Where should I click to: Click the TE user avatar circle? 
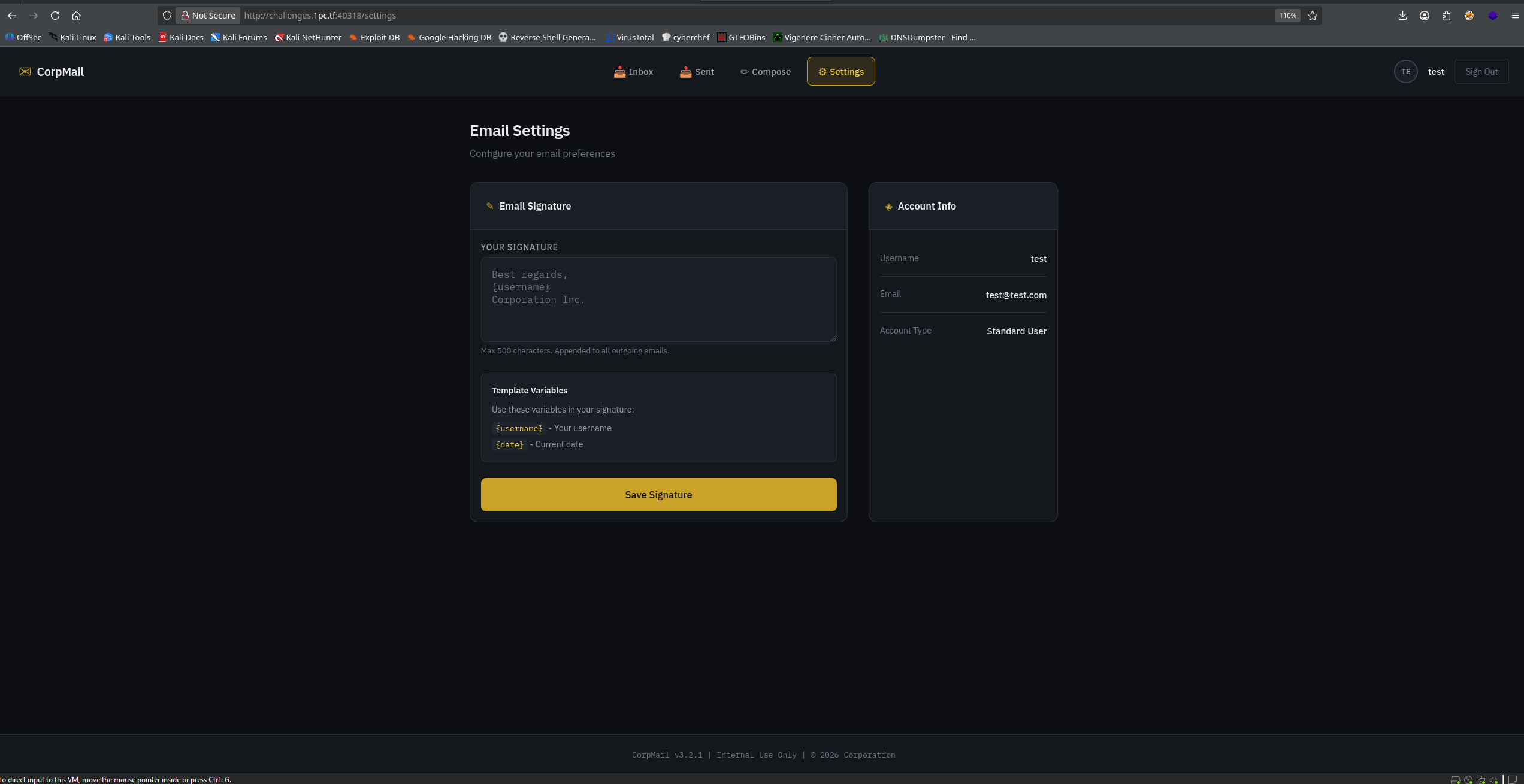[x=1405, y=72]
